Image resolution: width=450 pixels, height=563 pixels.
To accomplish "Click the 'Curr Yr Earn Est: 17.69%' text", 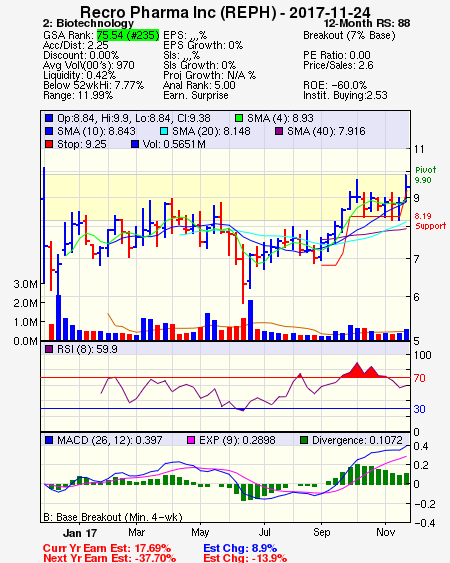I will 107,549.
